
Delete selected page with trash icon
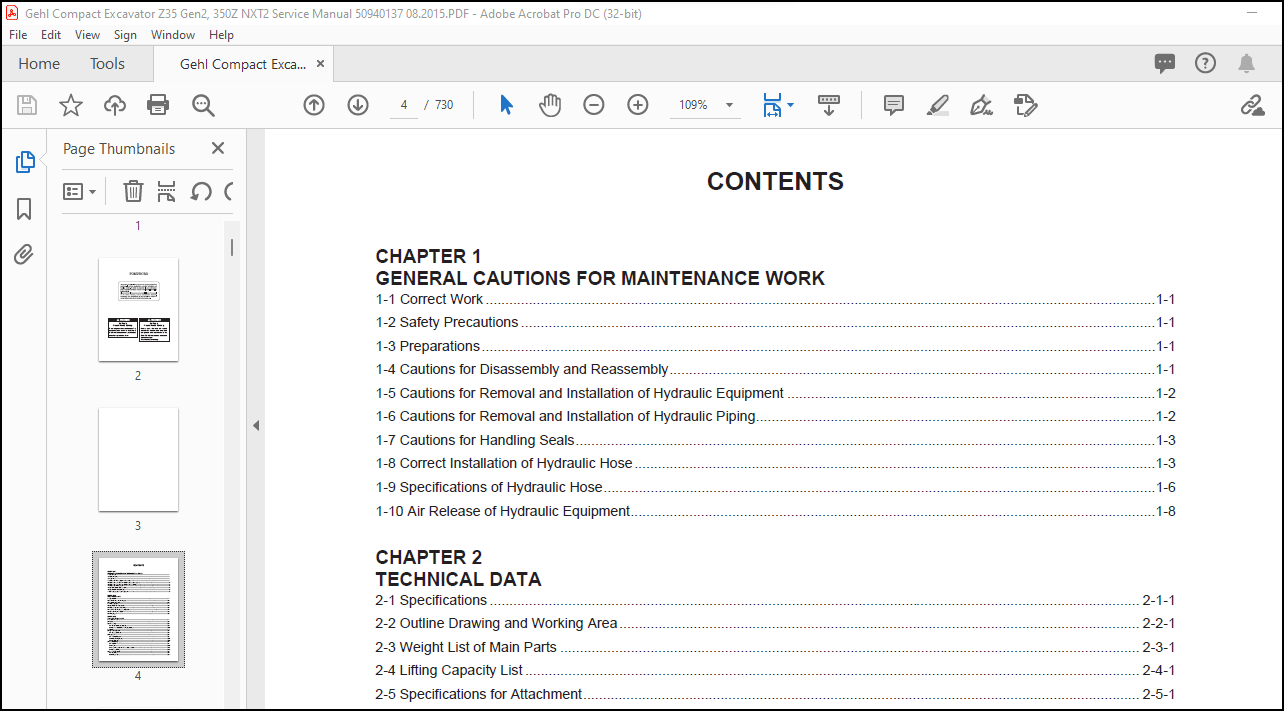(133, 191)
